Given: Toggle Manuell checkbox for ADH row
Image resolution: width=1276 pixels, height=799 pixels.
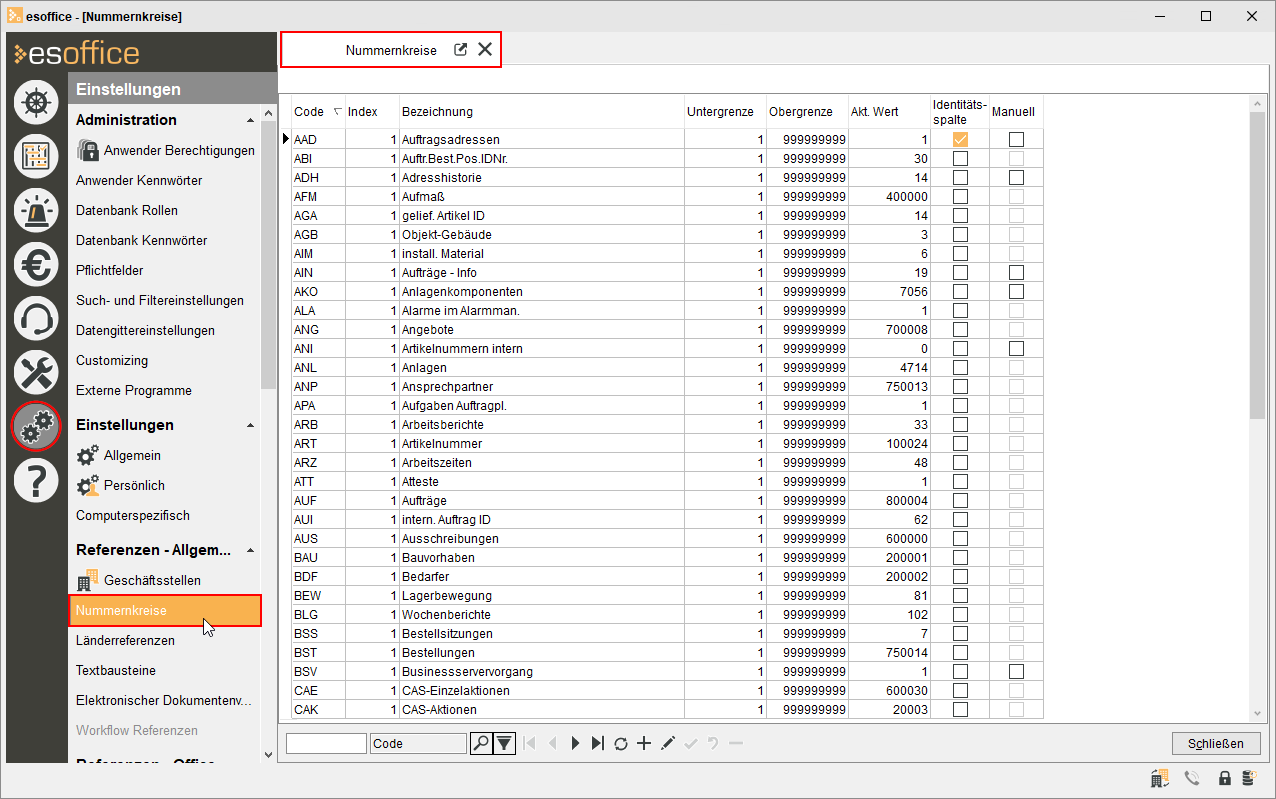Looking at the screenshot, I should click(1016, 178).
